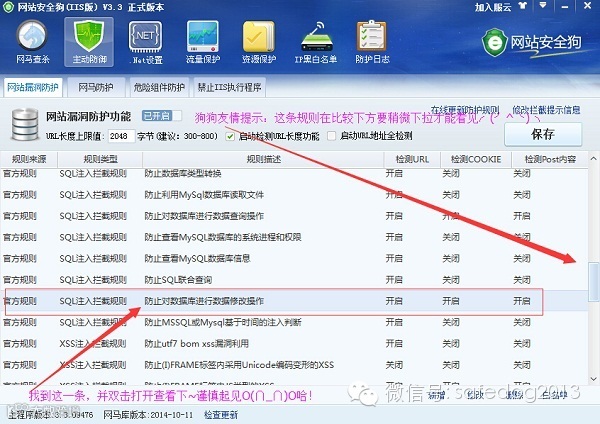Click the 开启 COOKIE cell of 防止对数据库进行数据修改操作
The image size is (600, 424).
pyautogui.click(x=451, y=301)
